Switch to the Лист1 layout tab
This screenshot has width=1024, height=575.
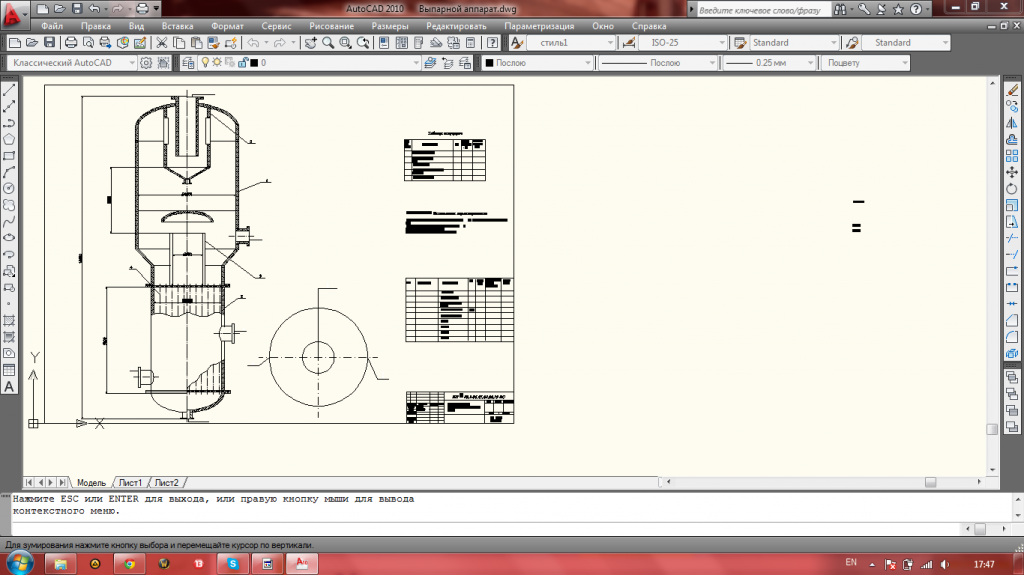click(130, 483)
